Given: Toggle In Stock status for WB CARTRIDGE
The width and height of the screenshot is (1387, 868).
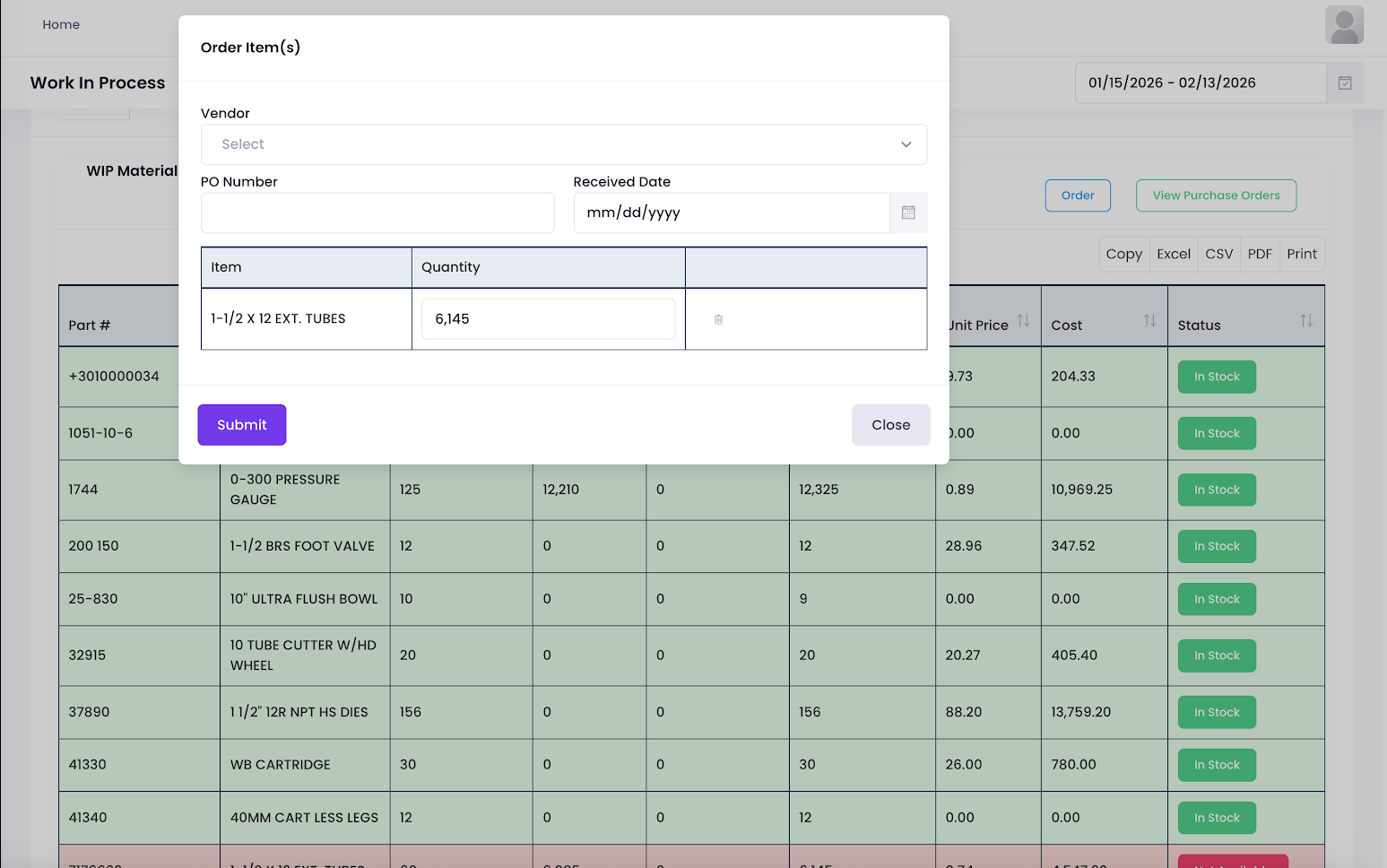Looking at the screenshot, I should pos(1216,764).
